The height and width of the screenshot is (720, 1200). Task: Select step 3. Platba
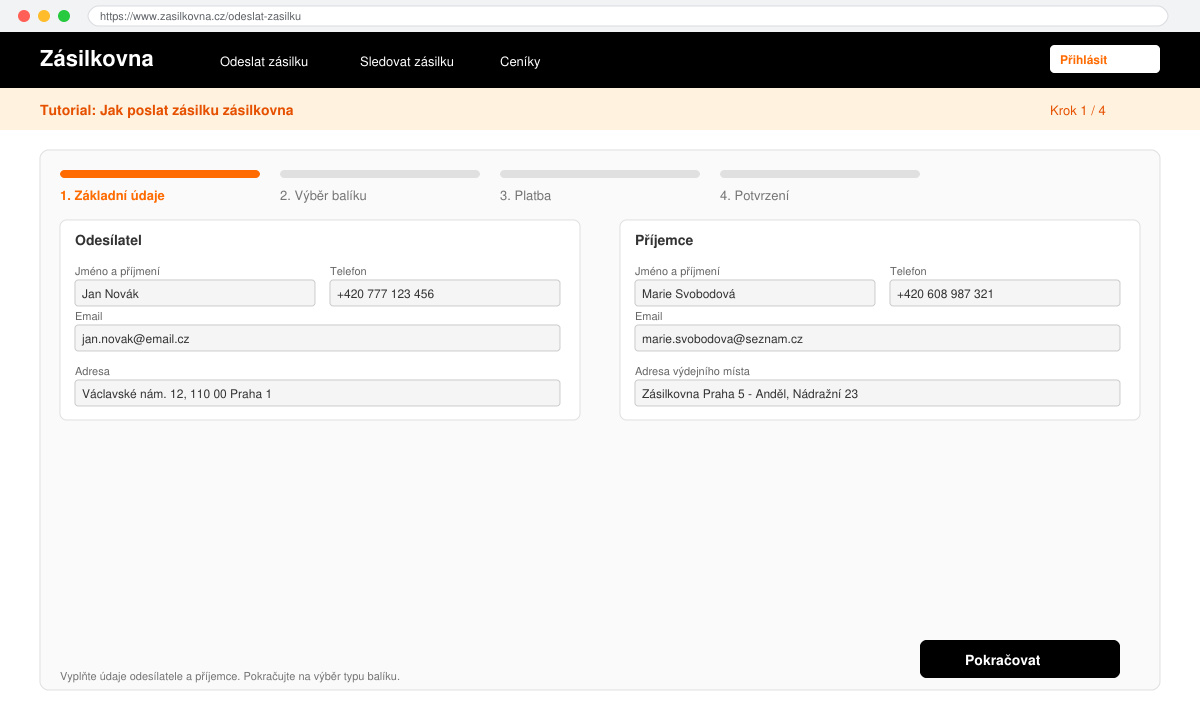525,196
